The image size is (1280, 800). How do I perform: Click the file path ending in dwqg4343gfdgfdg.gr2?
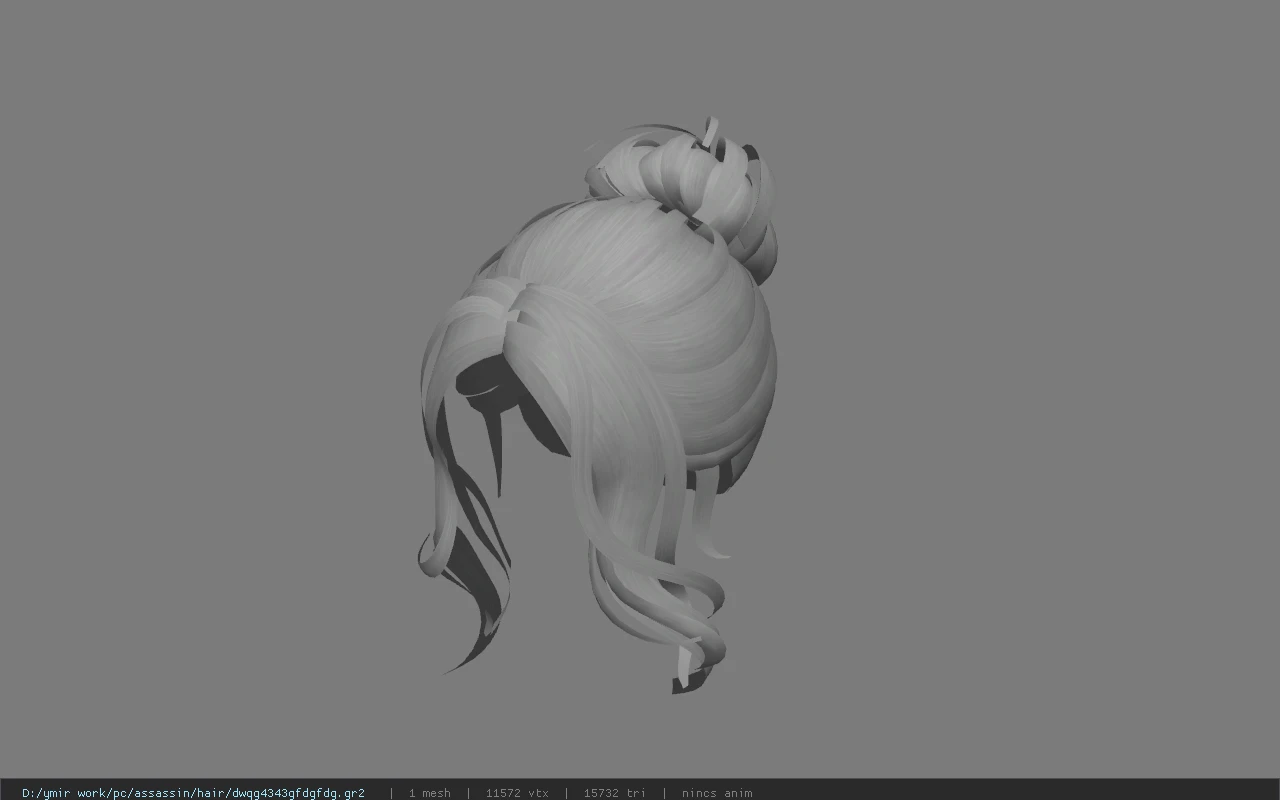click(193, 793)
